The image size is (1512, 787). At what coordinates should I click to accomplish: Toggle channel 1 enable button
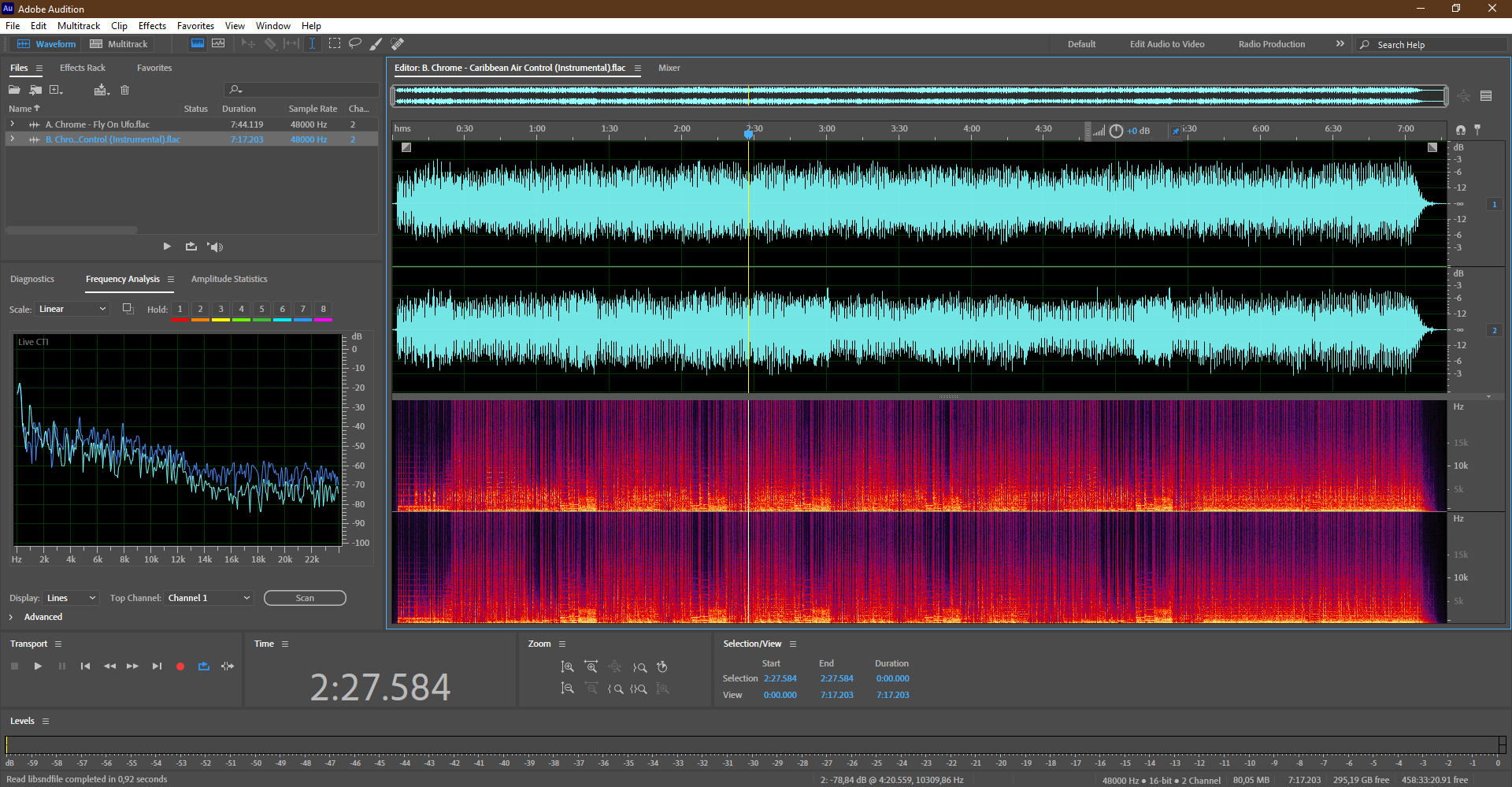(1494, 204)
